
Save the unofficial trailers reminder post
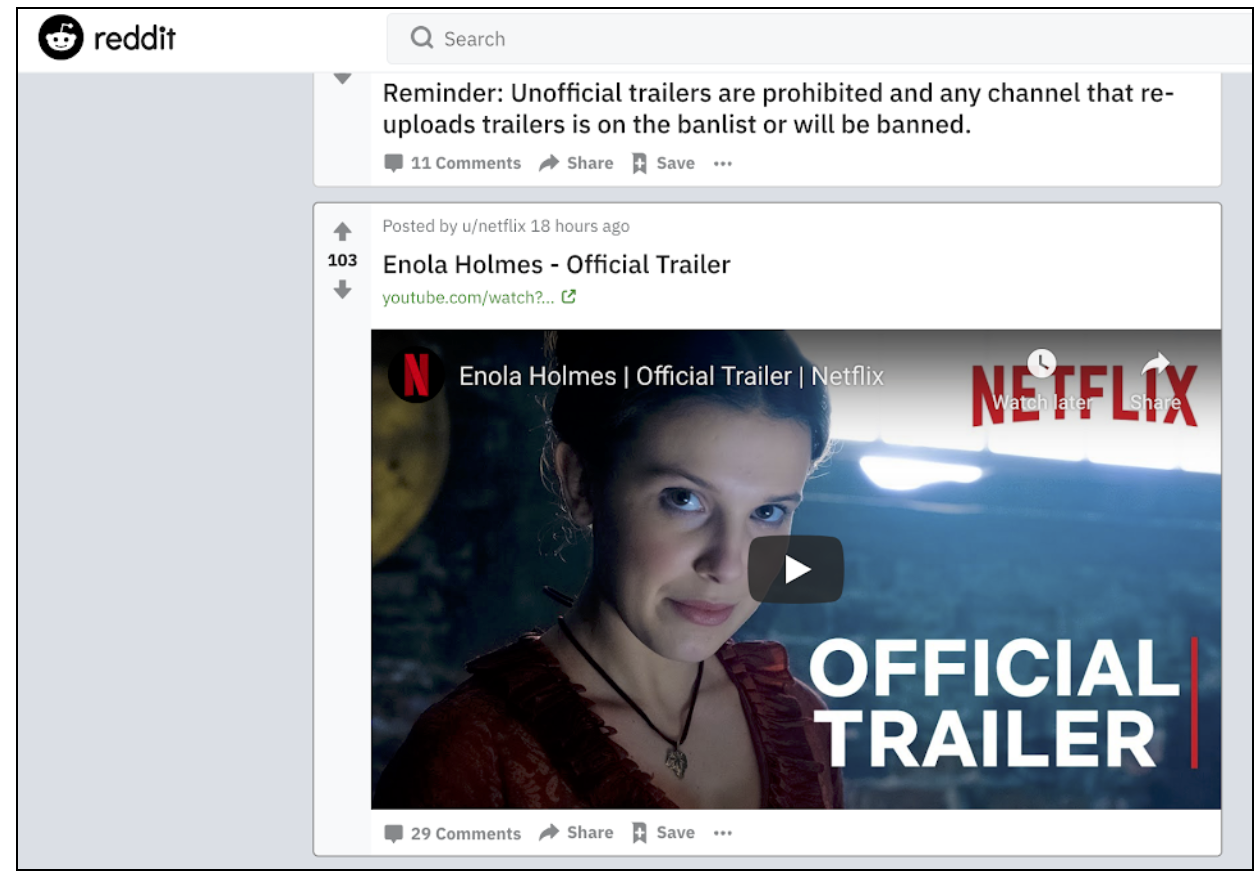663,163
